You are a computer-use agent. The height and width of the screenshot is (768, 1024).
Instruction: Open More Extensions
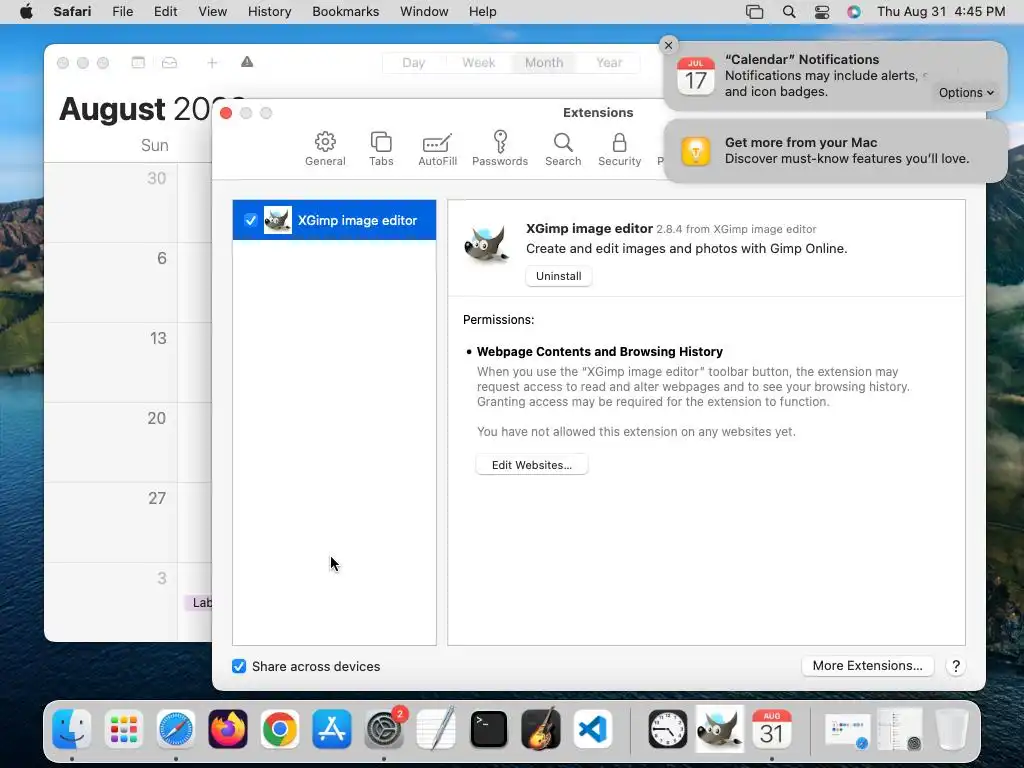pyautogui.click(x=867, y=665)
